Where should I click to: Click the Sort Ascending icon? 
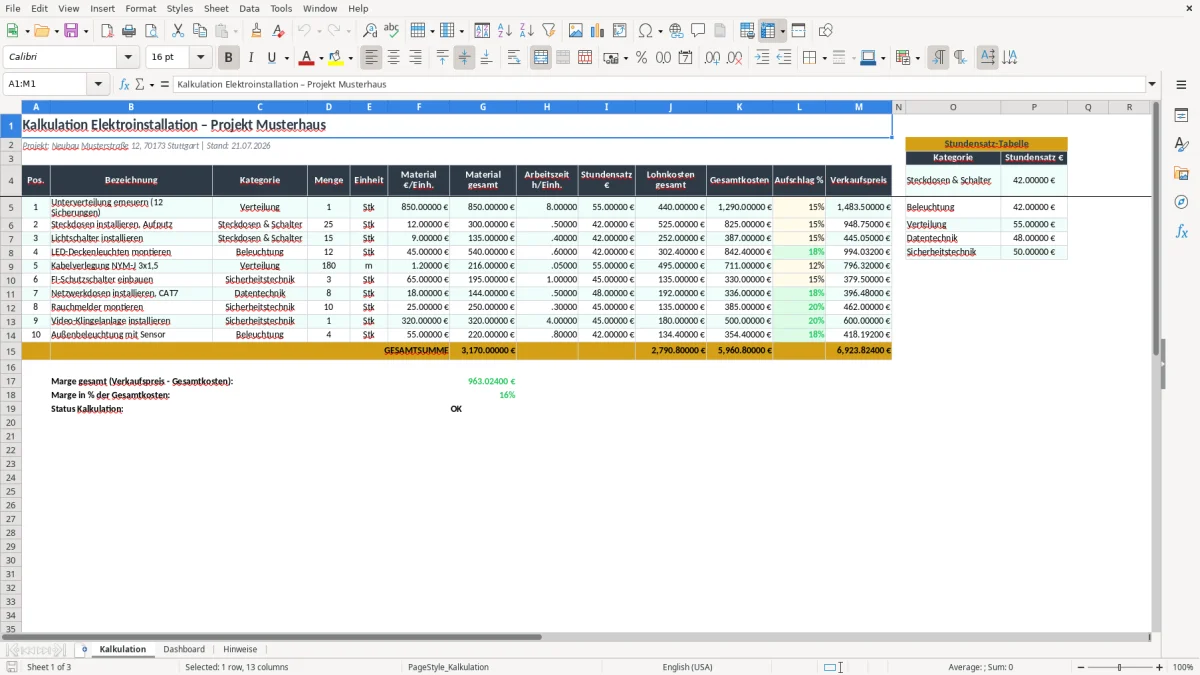pos(505,31)
